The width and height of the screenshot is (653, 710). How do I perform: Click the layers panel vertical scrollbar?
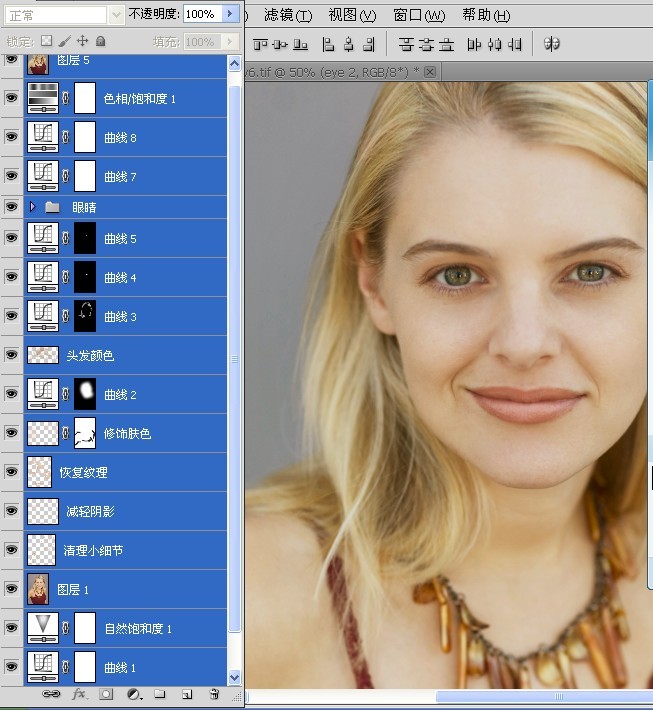tap(234, 359)
